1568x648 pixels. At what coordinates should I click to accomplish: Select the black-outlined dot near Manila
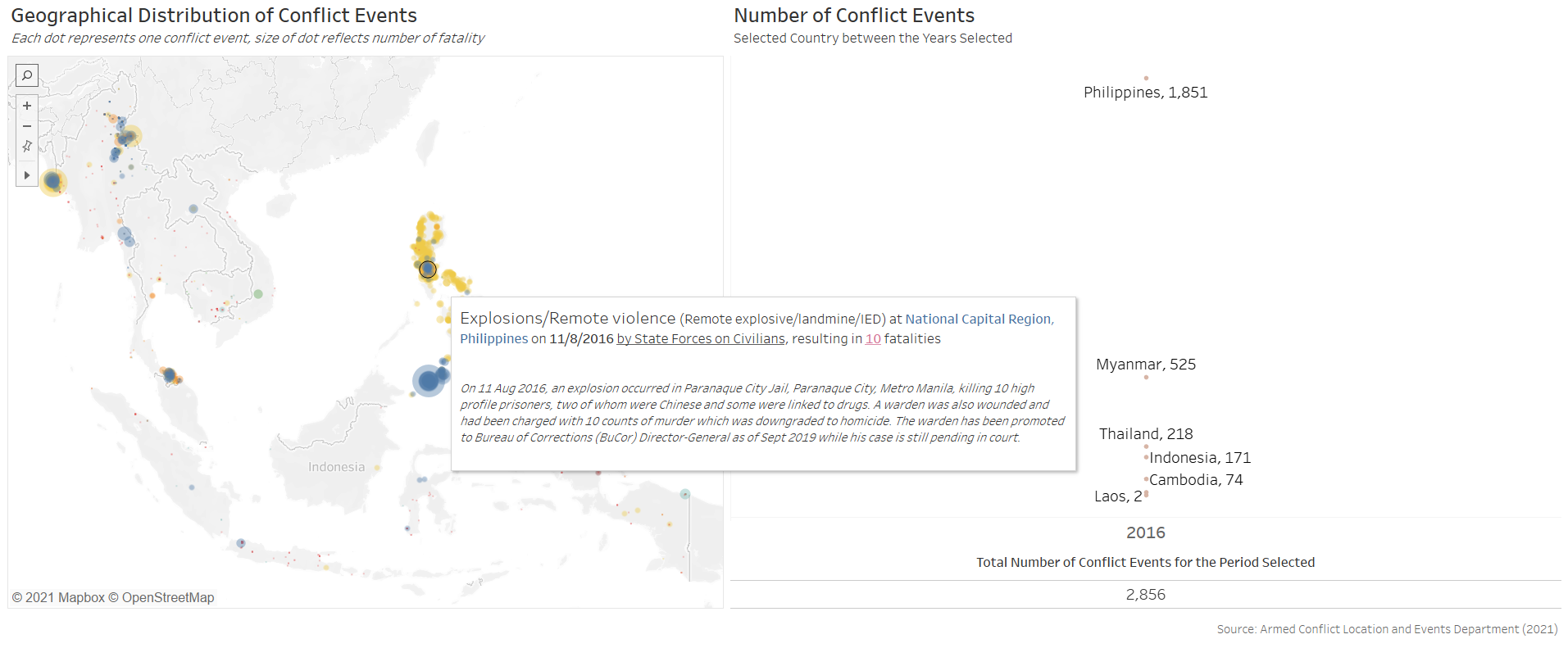(x=428, y=269)
